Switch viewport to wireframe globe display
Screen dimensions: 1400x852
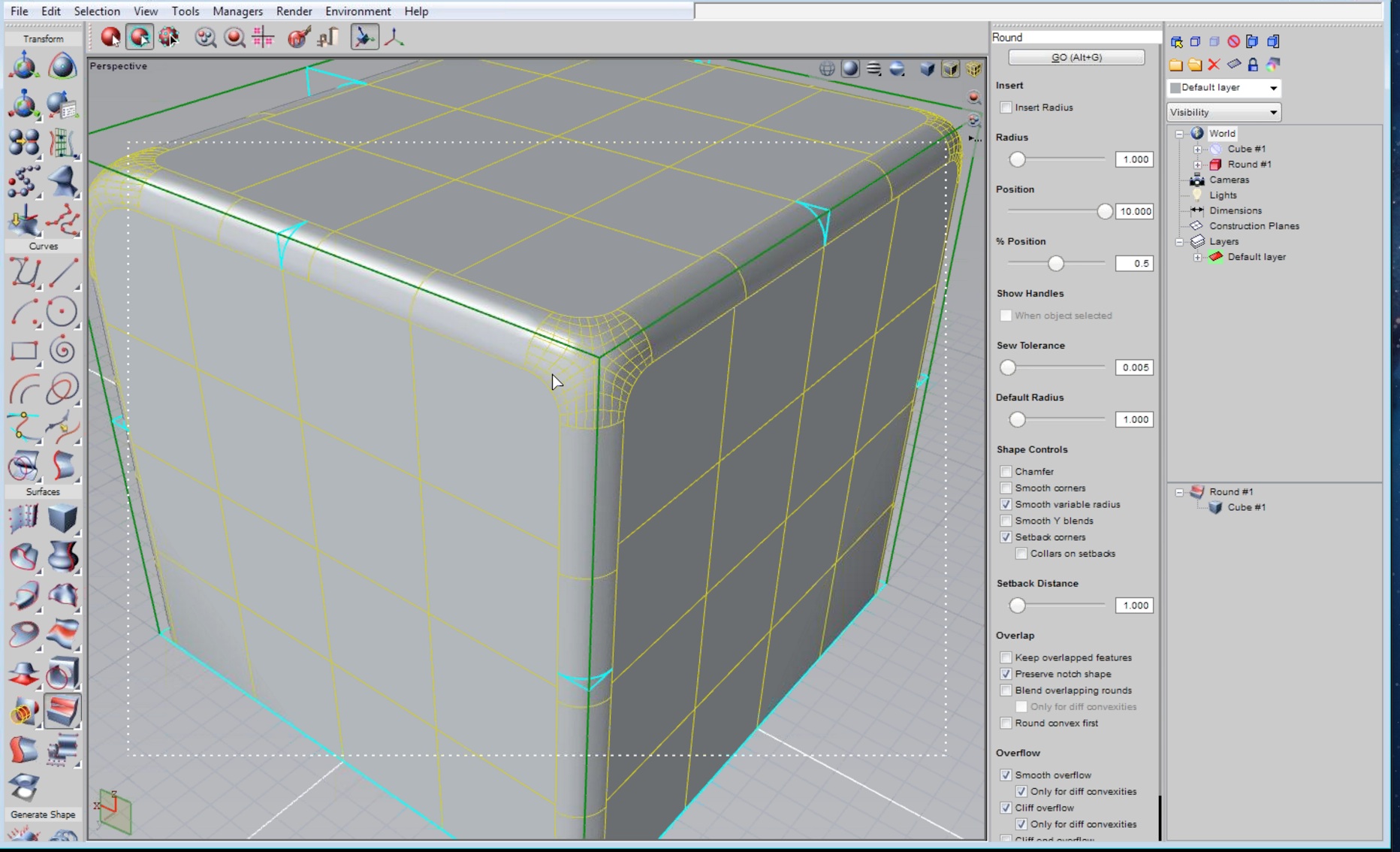point(827,69)
